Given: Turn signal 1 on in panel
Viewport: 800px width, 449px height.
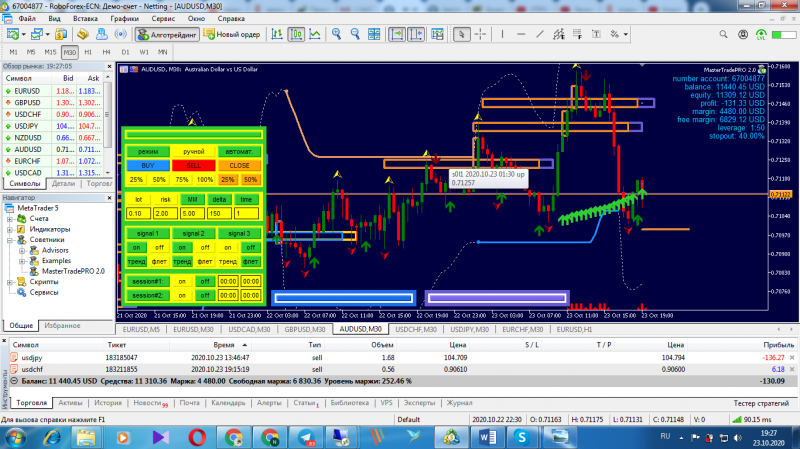Looking at the screenshot, I should click(136, 247).
